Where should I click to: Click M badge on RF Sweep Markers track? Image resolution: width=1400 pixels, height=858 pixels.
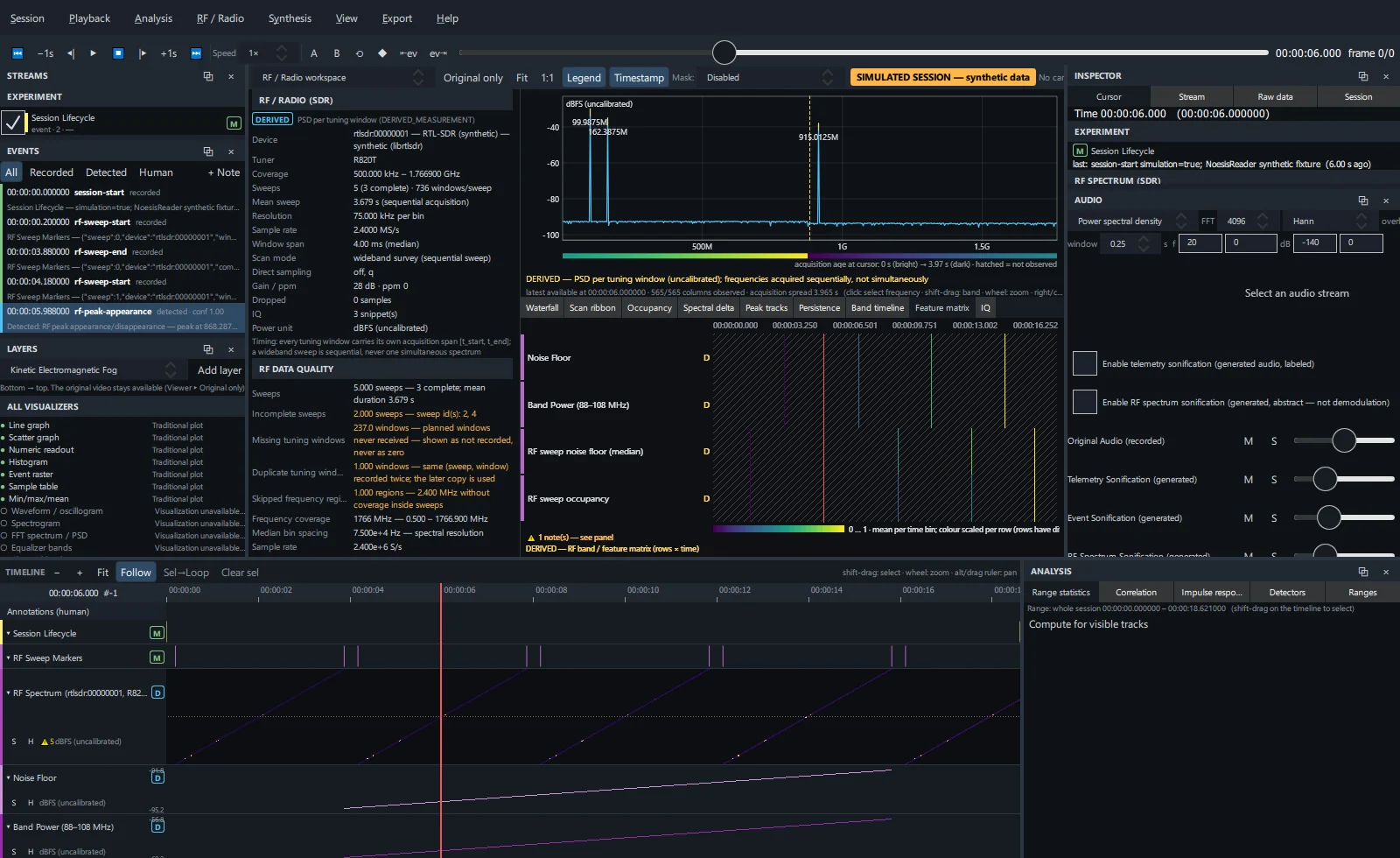point(157,658)
